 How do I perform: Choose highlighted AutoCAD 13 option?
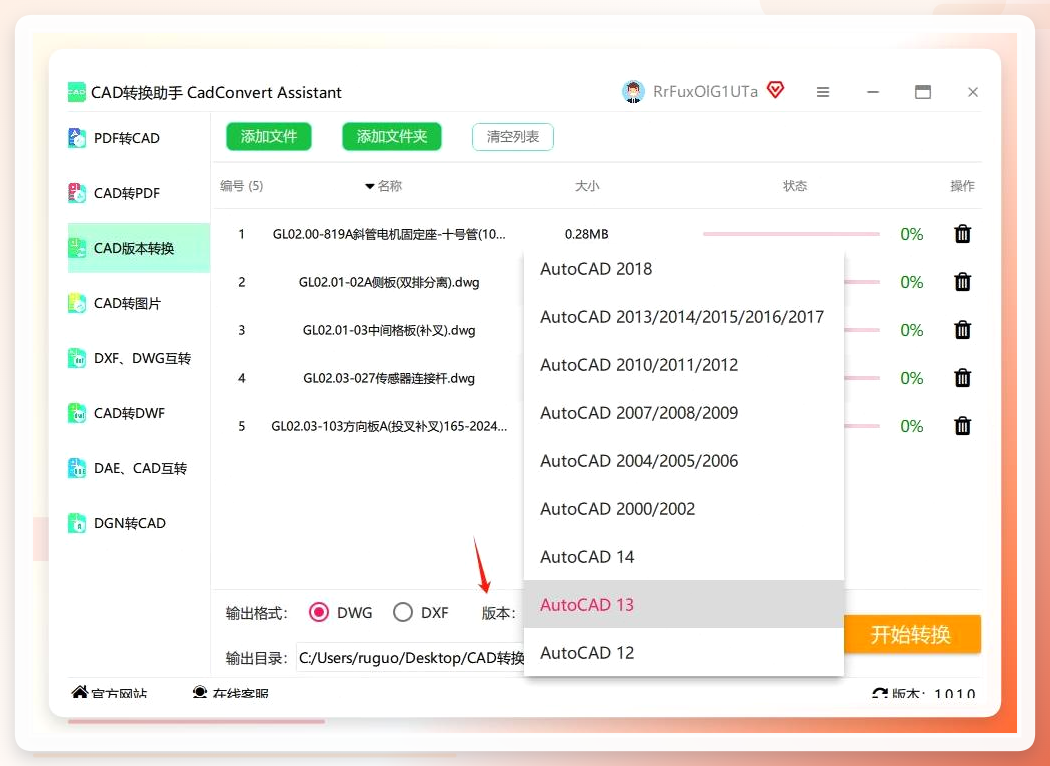coord(684,605)
